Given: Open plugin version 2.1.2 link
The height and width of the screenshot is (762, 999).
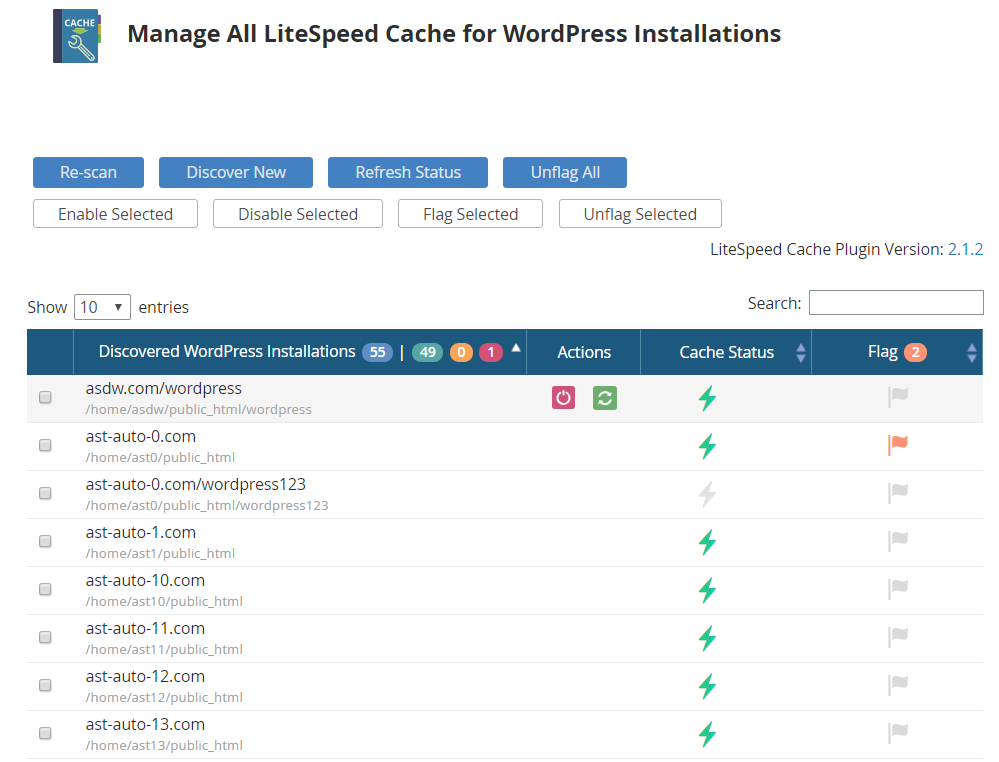Looking at the screenshot, I should click(965, 249).
